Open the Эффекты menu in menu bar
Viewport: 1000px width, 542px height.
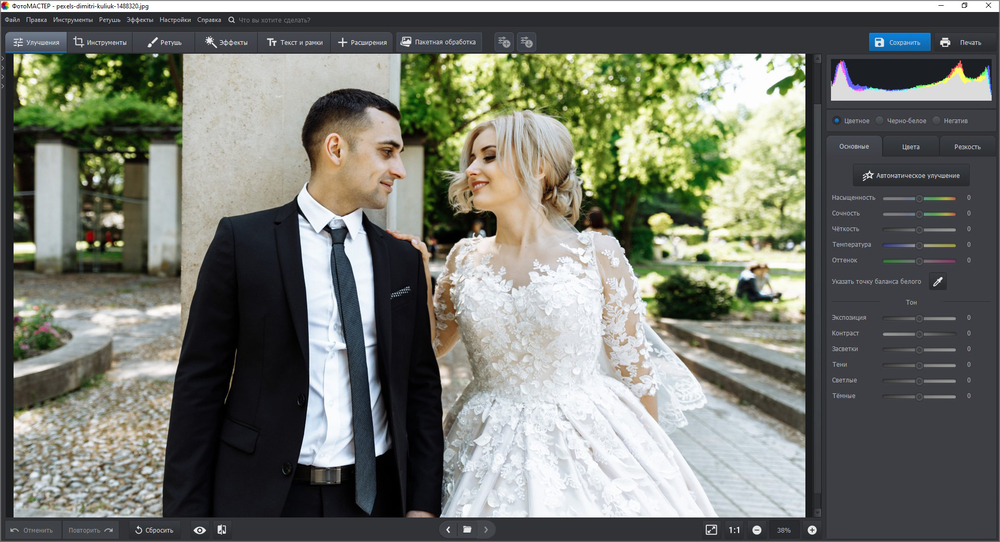140,19
